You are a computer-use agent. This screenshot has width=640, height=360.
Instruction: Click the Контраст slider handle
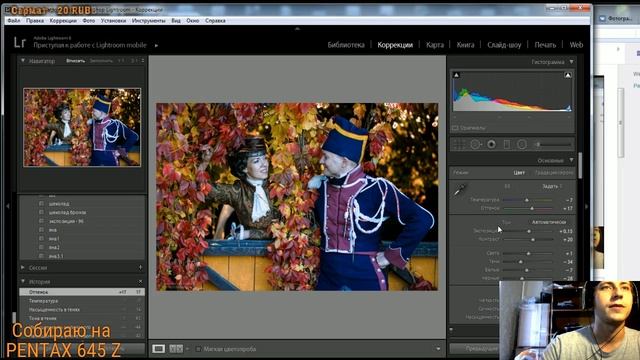(x=533, y=240)
